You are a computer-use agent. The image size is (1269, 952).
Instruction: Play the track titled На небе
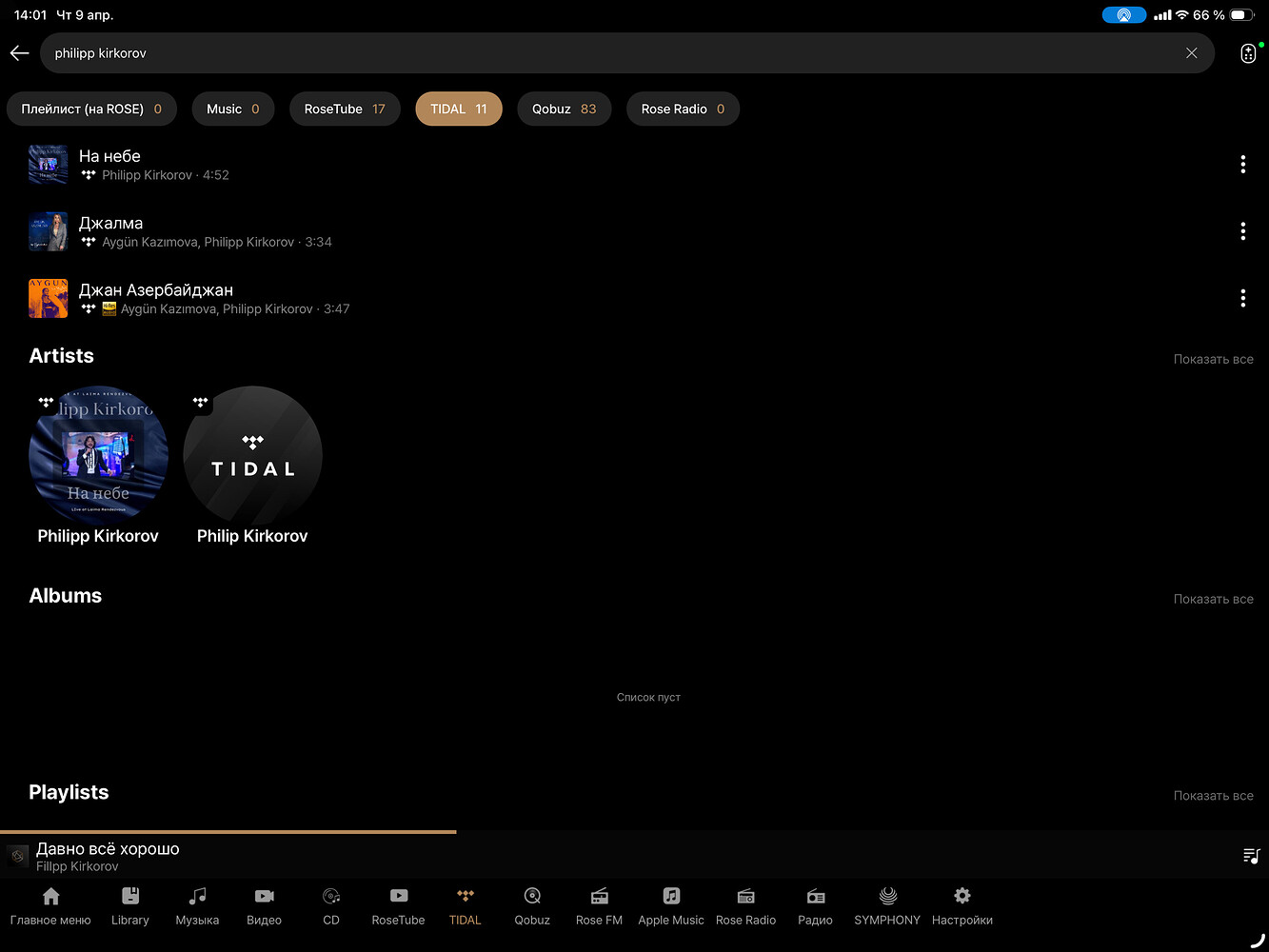[x=109, y=156]
